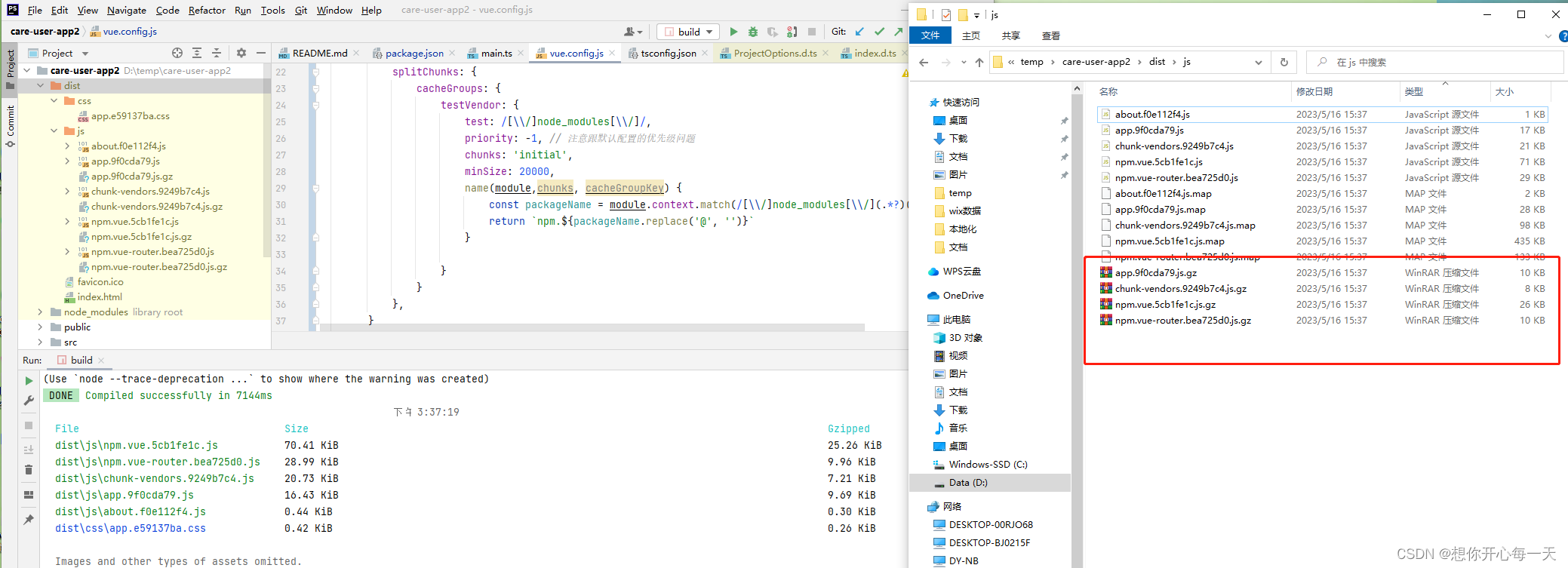Collapse the dist folder in project tree

[x=41, y=86]
